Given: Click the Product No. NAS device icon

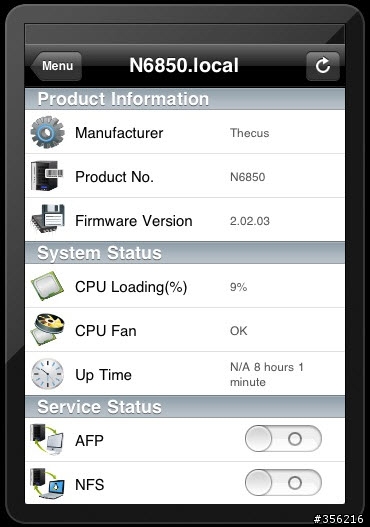Looking at the screenshot, I should click(x=47, y=176).
